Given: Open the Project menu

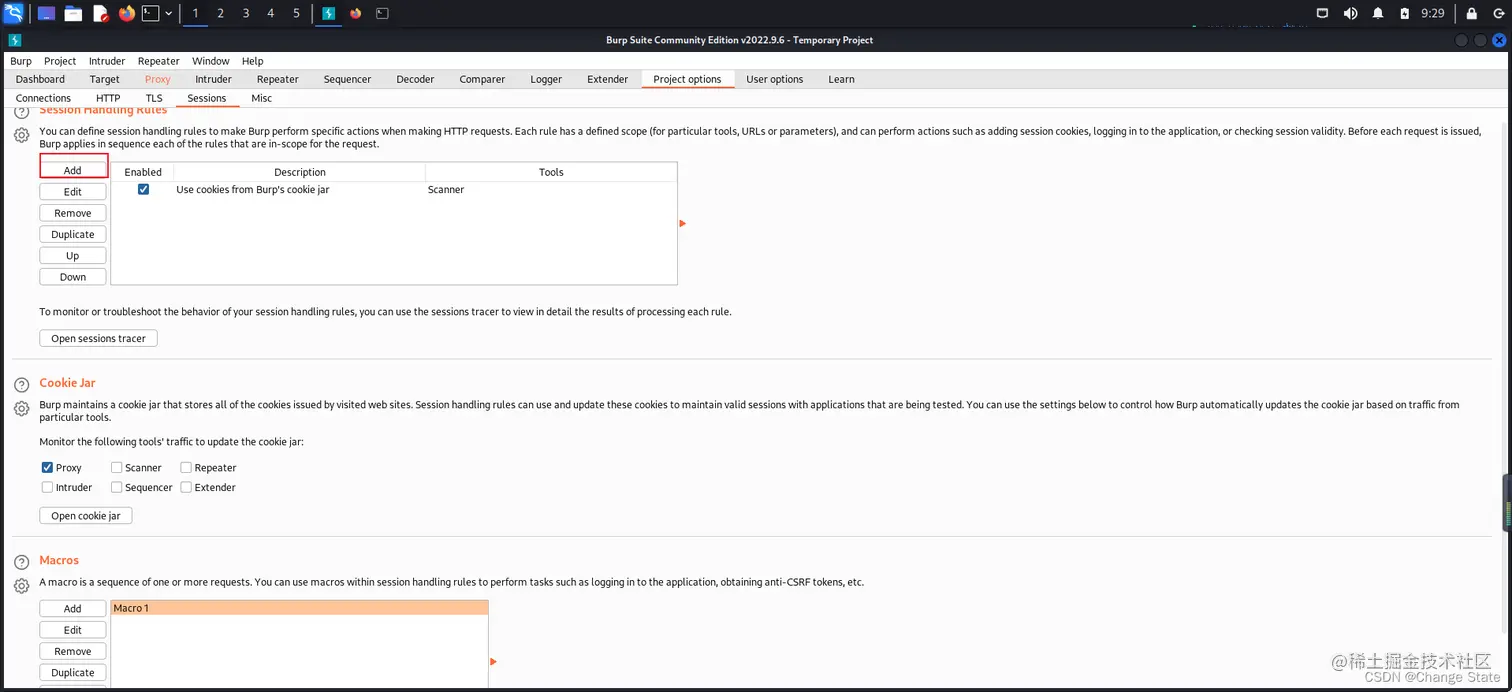Looking at the screenshot, I should coord(60,61).
